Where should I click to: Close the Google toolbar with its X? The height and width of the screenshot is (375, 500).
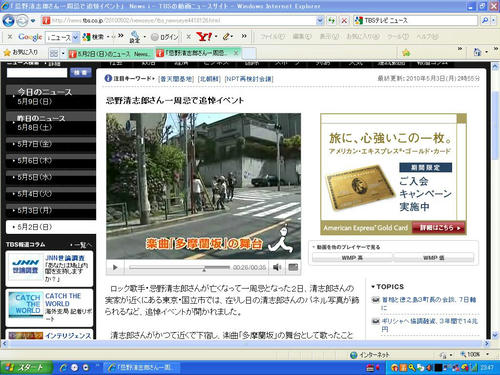(x=10, y=37)
